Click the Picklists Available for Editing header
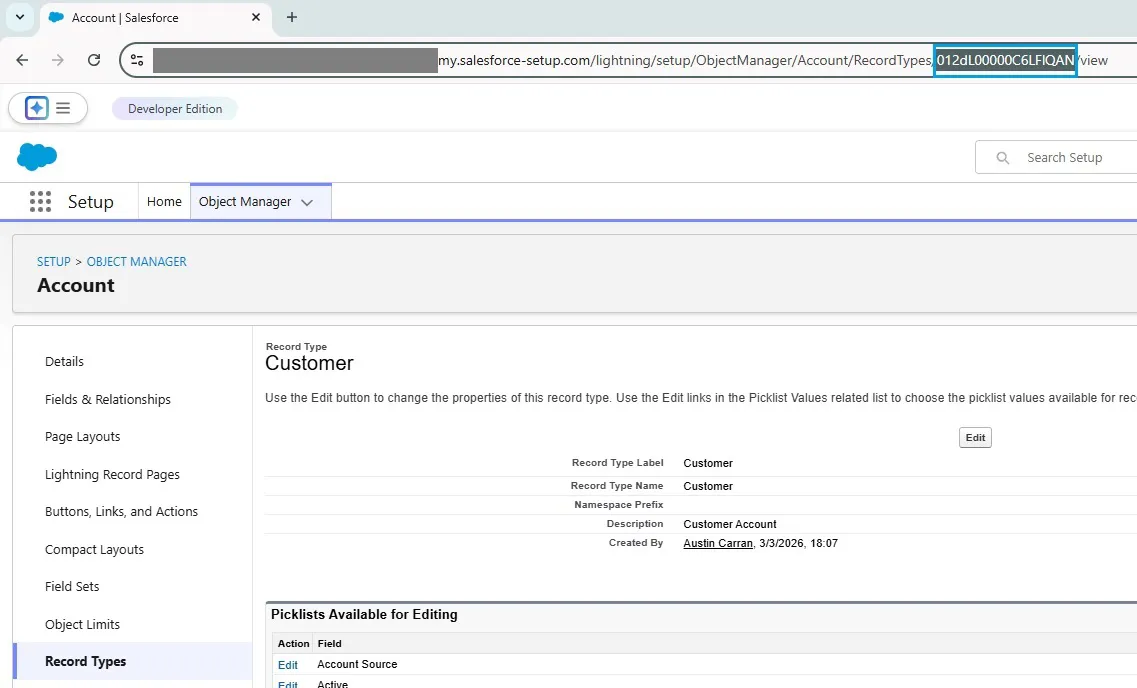Screen dimensions: 1137x688 click(x=364, y=614)
